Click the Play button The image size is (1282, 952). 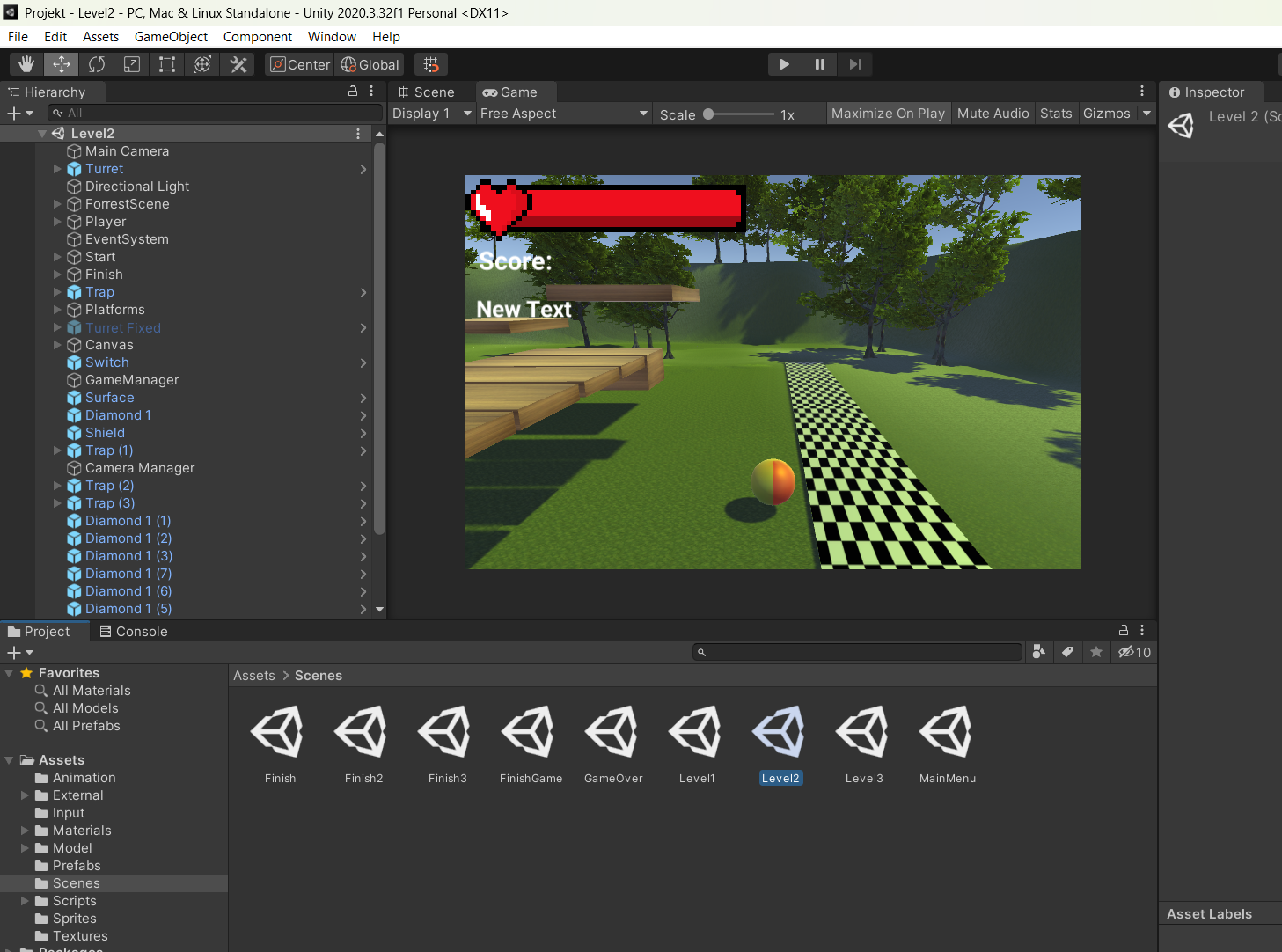(784, 64)
